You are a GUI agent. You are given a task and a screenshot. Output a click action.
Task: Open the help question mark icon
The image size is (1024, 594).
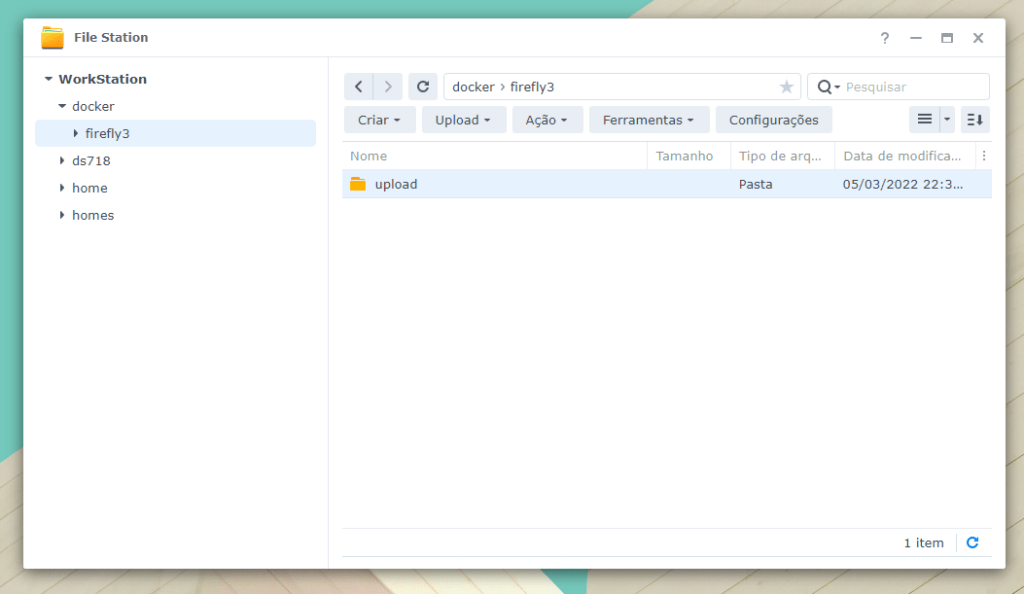(x=884, y=38)
